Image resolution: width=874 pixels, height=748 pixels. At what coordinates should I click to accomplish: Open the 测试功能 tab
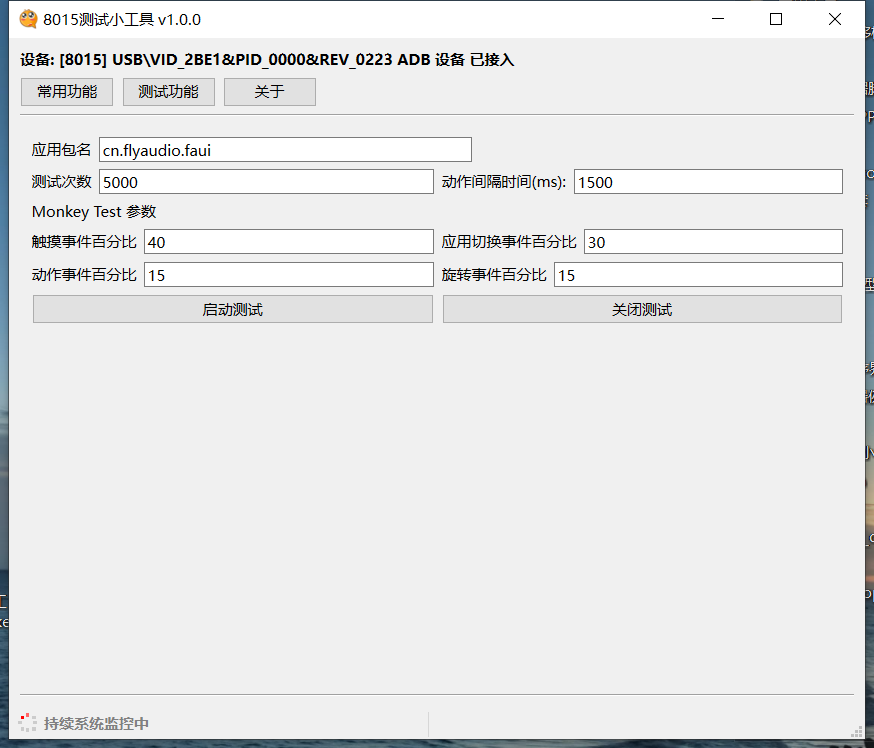168,91
